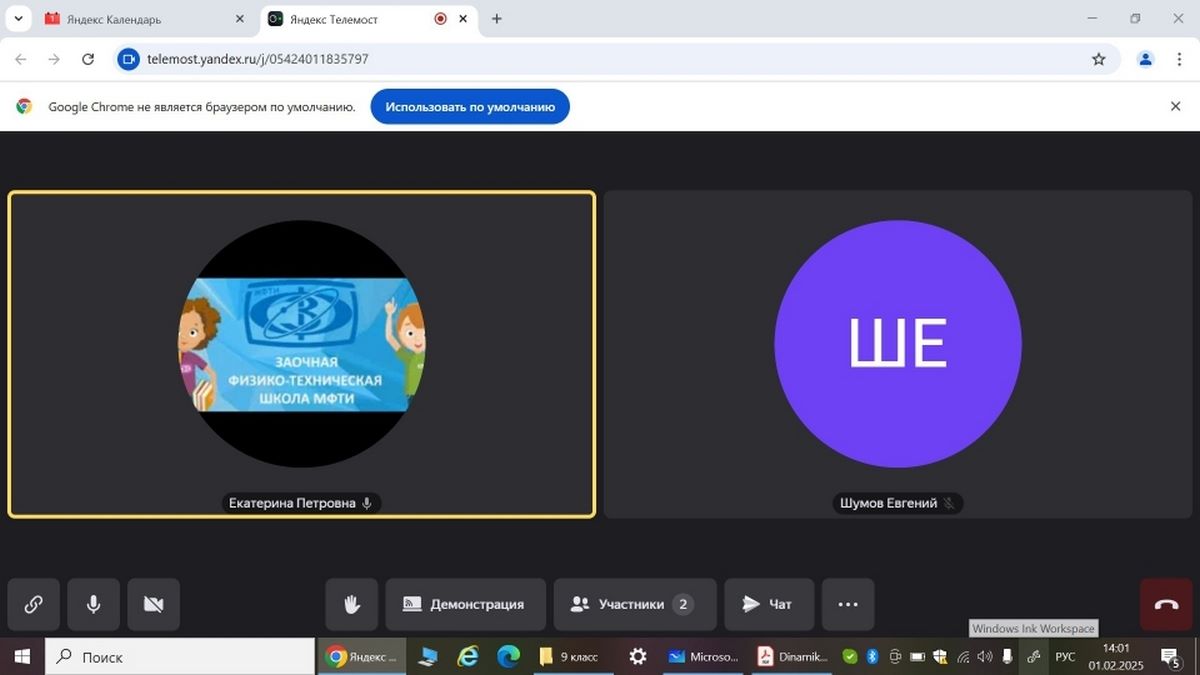
Task: Start screen sharing with Демонстрация button
Action: click(465, 604)
